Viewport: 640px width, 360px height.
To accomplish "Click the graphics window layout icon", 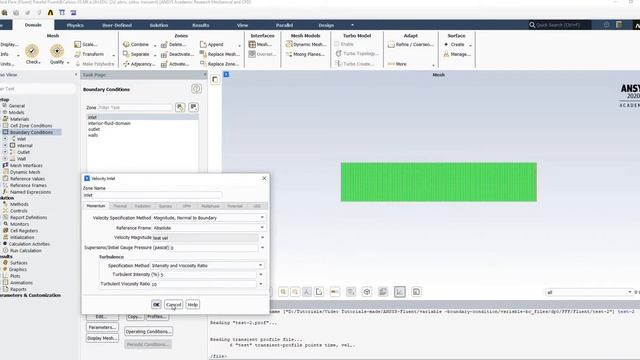I will pyautogui.click(x=215, y=79).
